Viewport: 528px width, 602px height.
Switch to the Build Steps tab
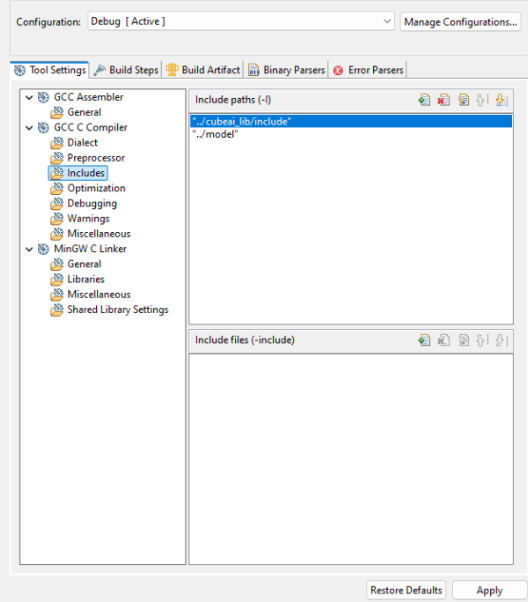pos(126,70)
